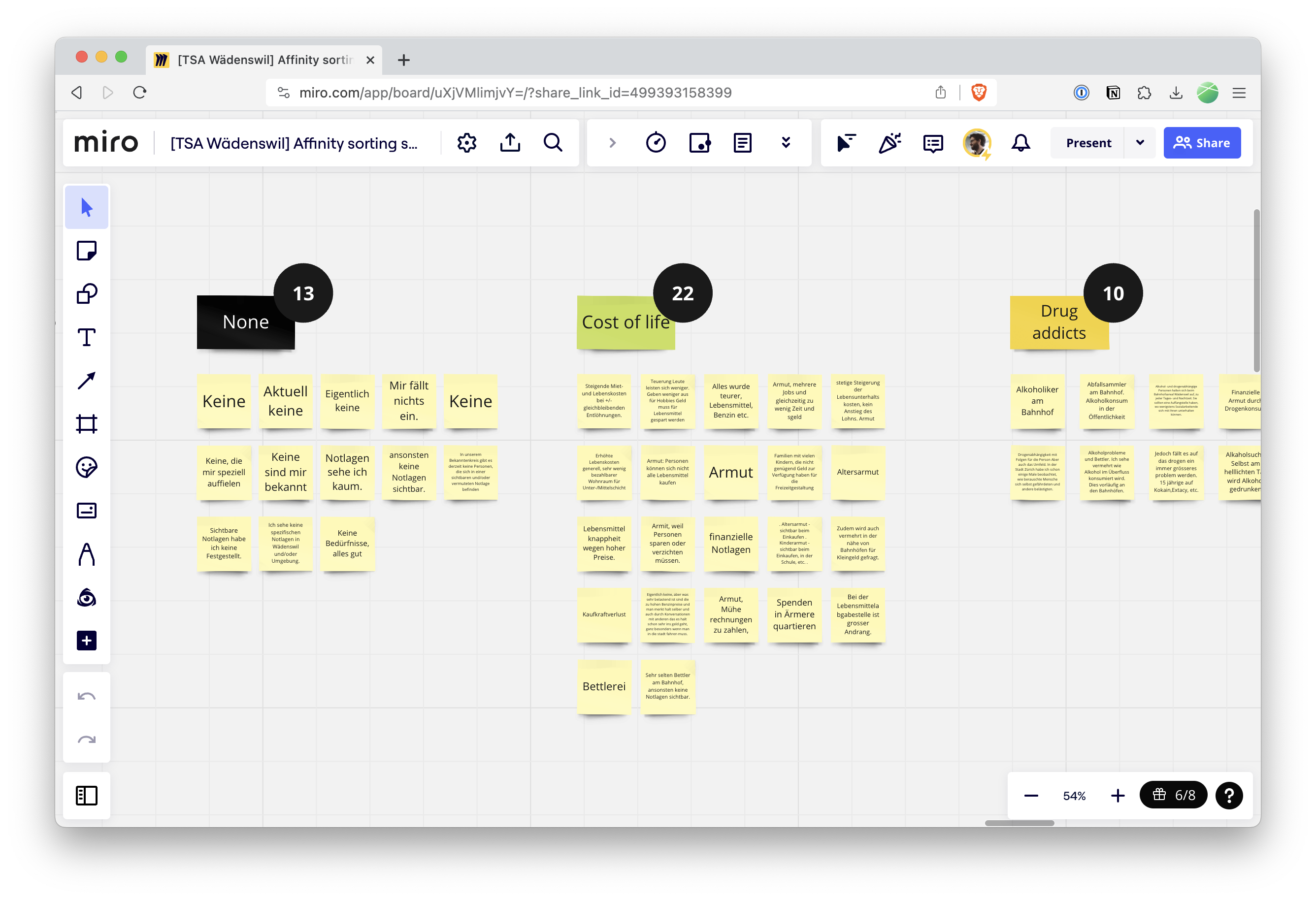
Task: Click the 1Password extension icon
Action: coord(1081,92)
